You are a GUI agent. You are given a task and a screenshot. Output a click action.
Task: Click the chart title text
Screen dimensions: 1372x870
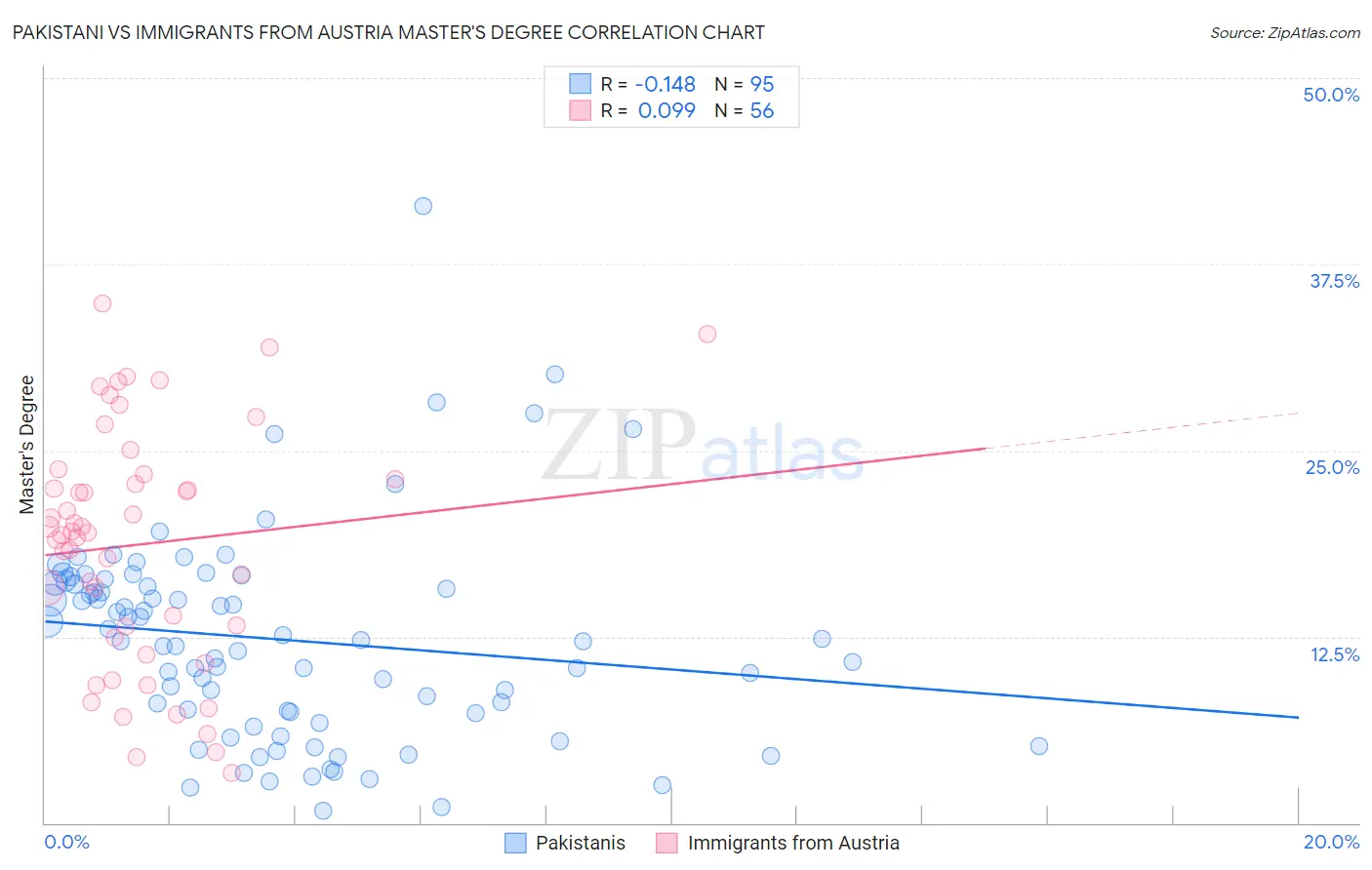pos(388,32)
